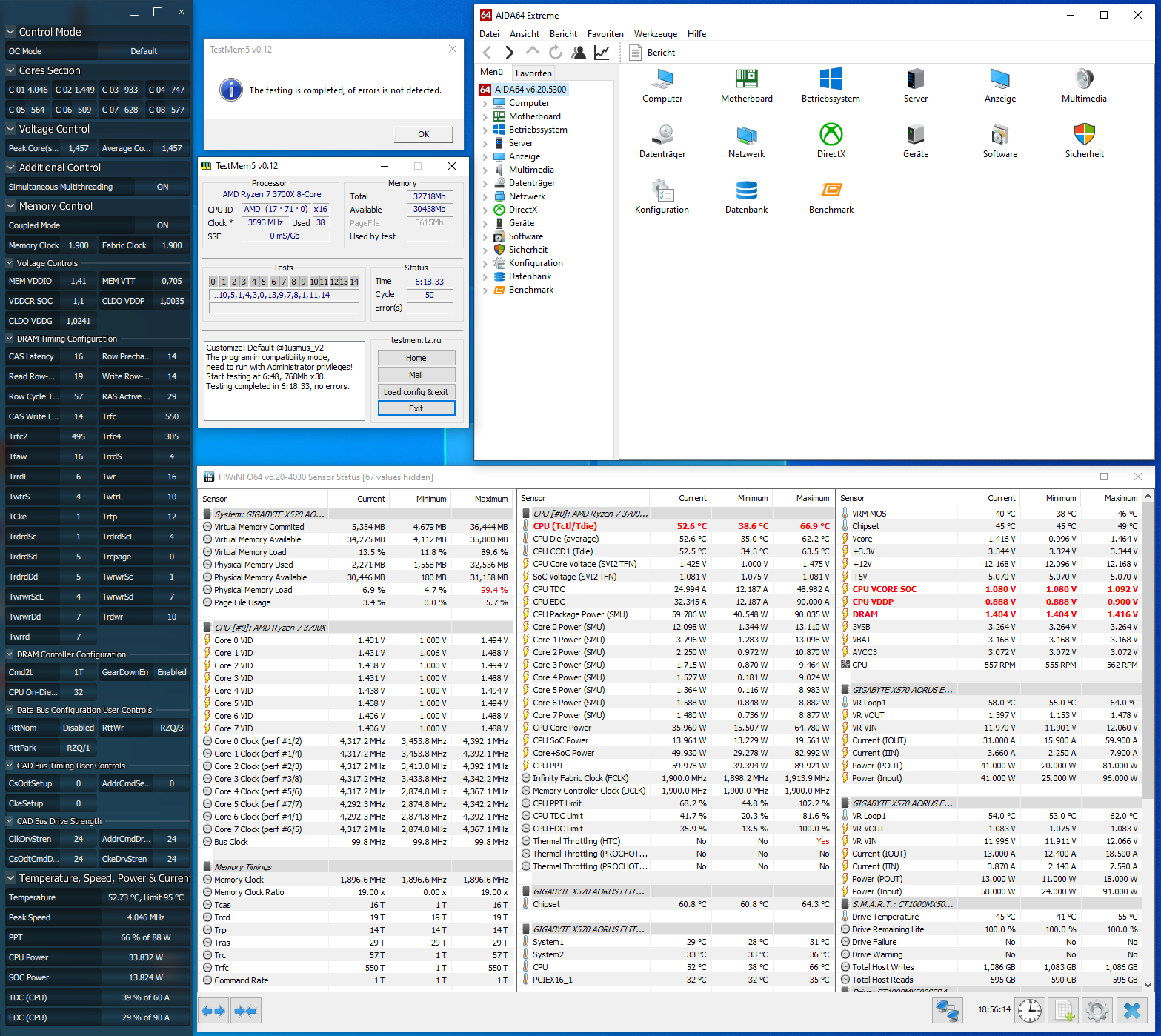Expand Computer tree node in AIDA64

(x=485, y=104)
